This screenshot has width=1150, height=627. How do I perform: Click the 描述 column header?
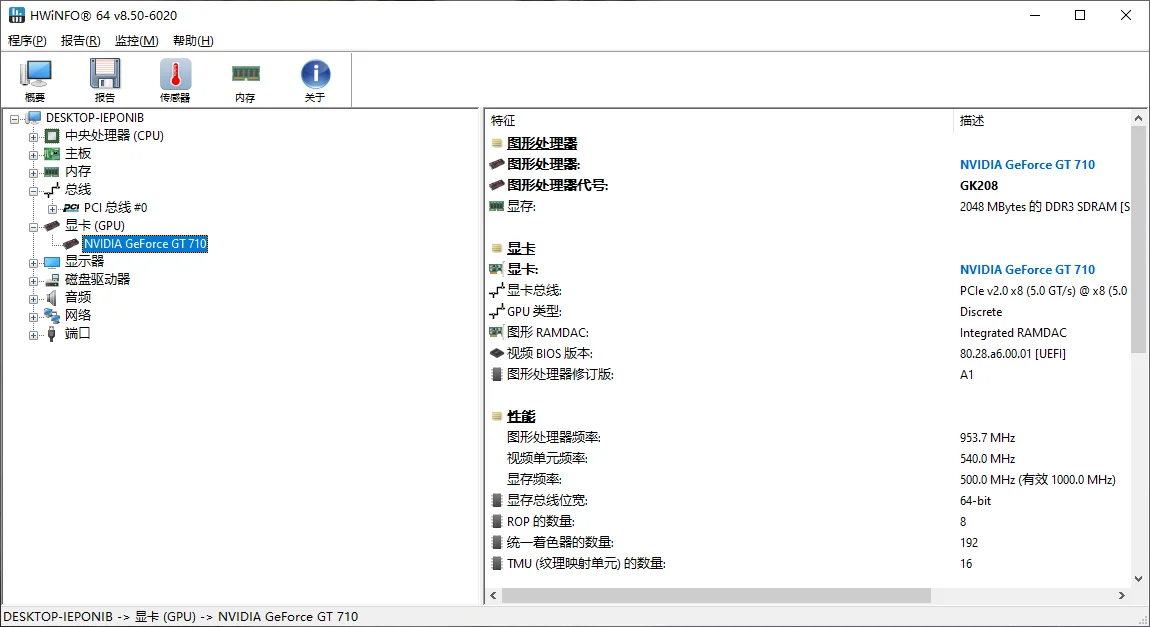pos(1042,120)
